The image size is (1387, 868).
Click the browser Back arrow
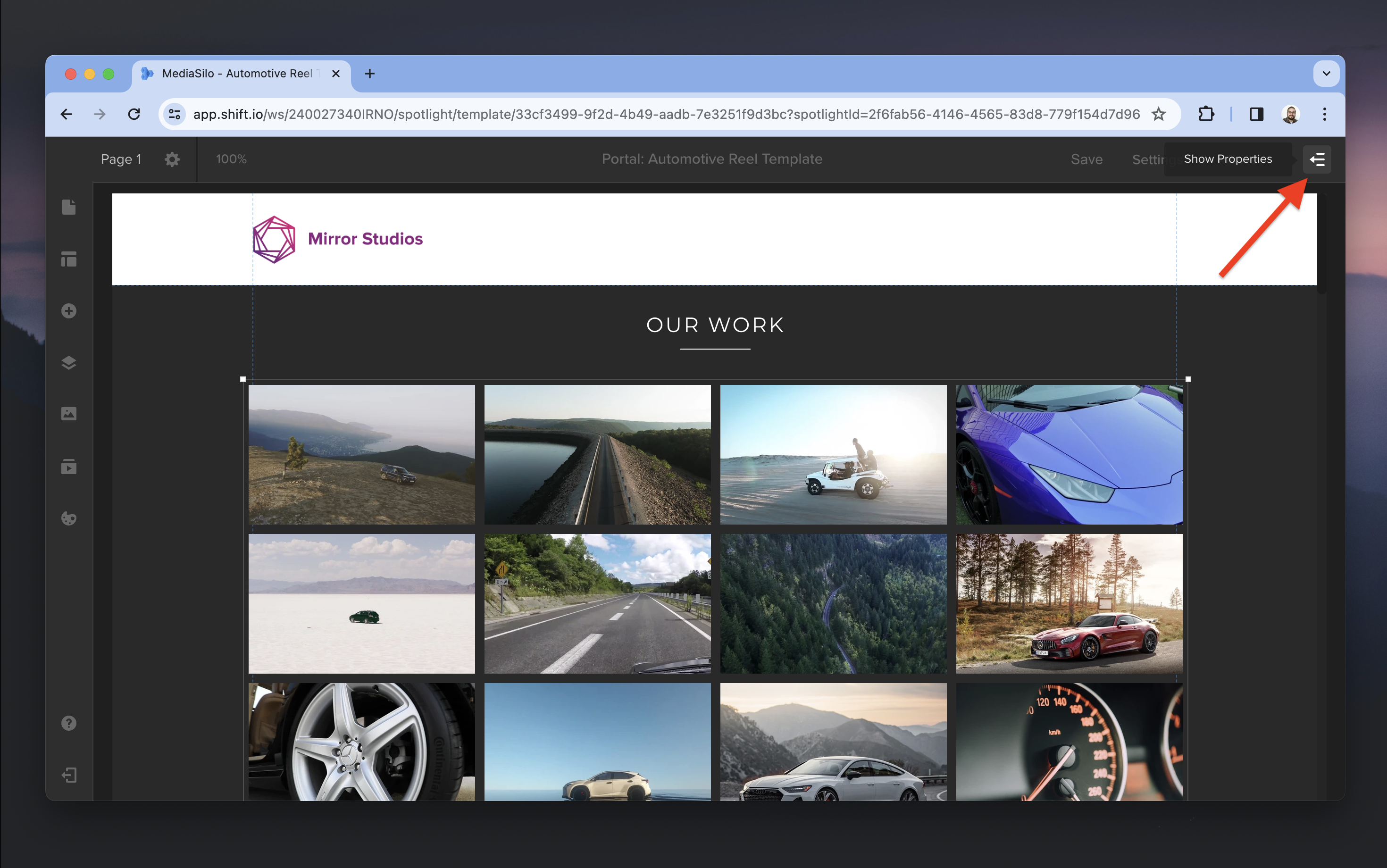click(67, 114)
